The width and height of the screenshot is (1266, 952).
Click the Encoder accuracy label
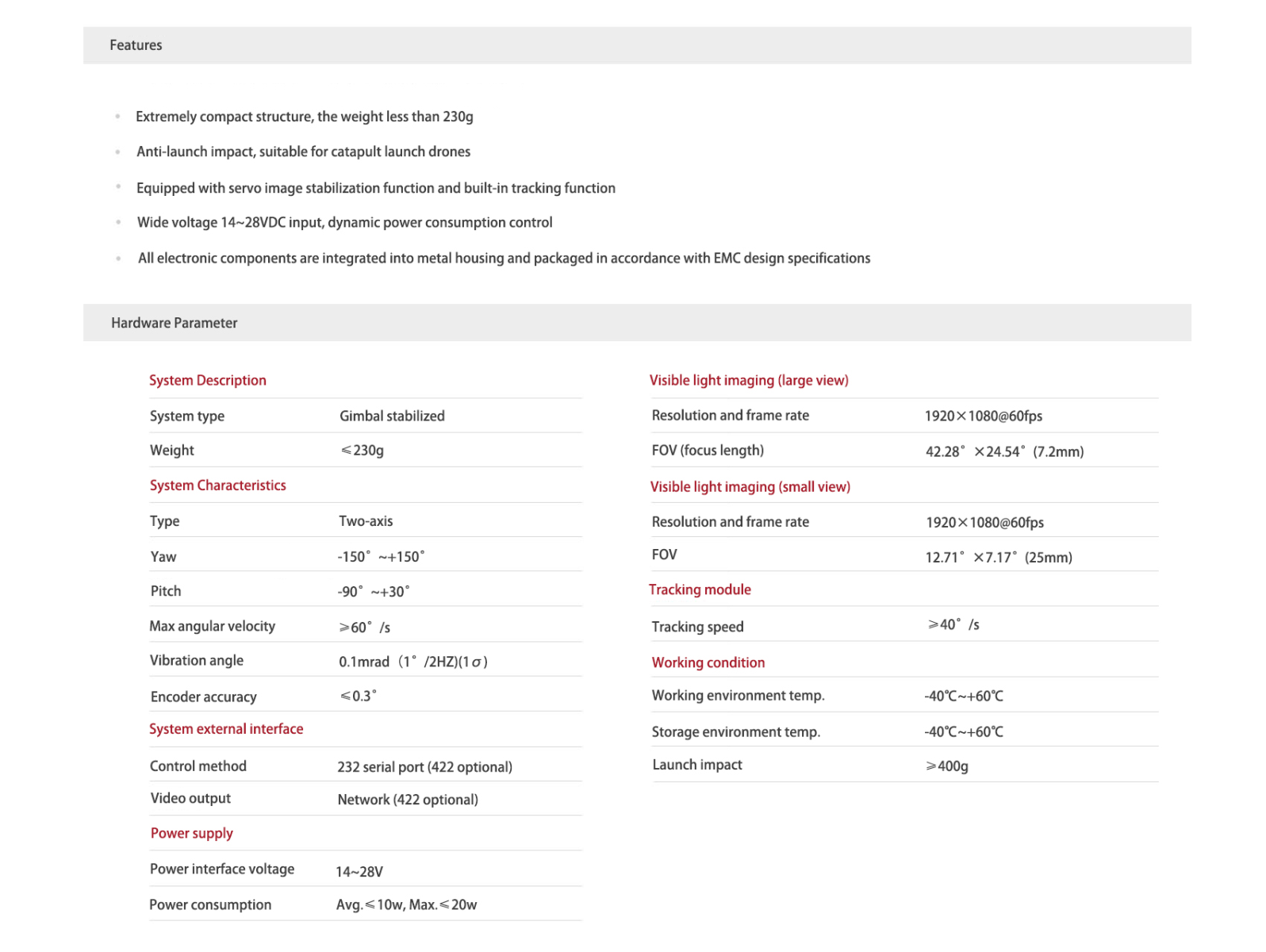[204, 697]
